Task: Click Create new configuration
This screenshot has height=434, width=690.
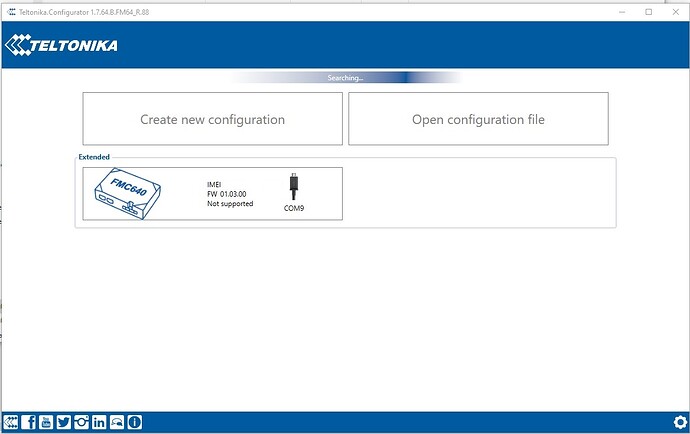Action: point(212,119)
